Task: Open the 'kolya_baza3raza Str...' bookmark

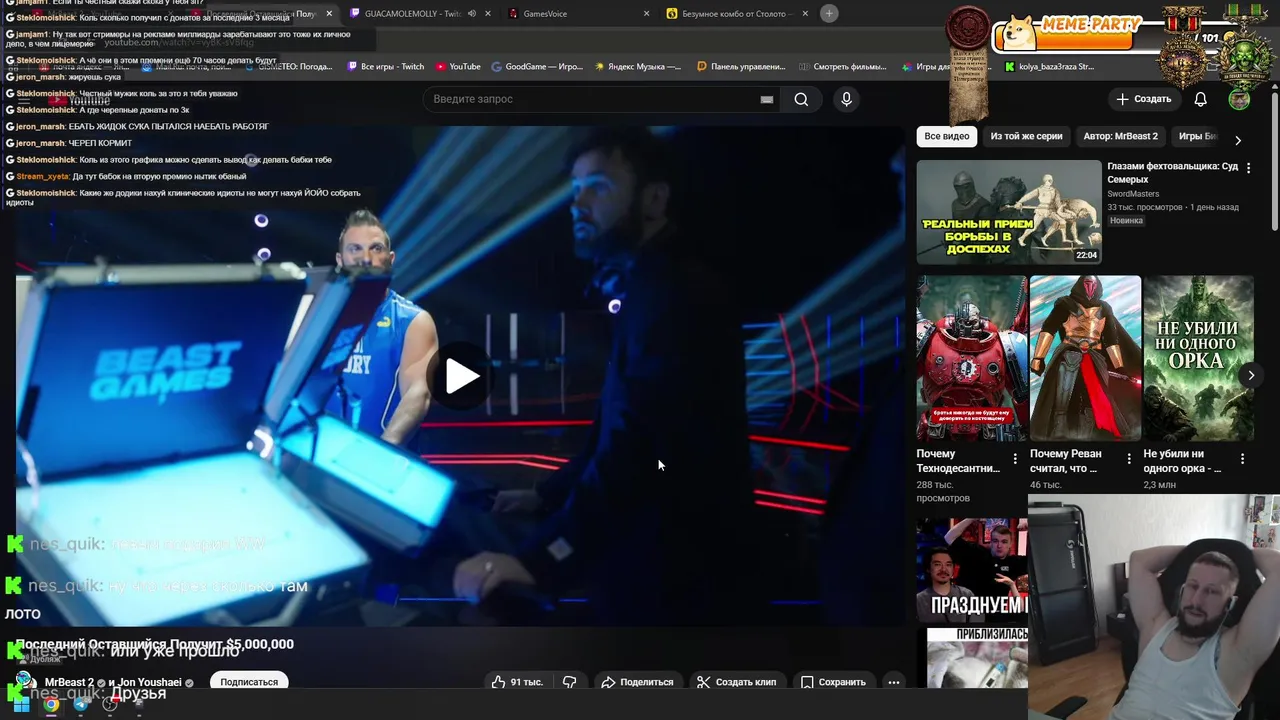Action: tap(1050, 67)
